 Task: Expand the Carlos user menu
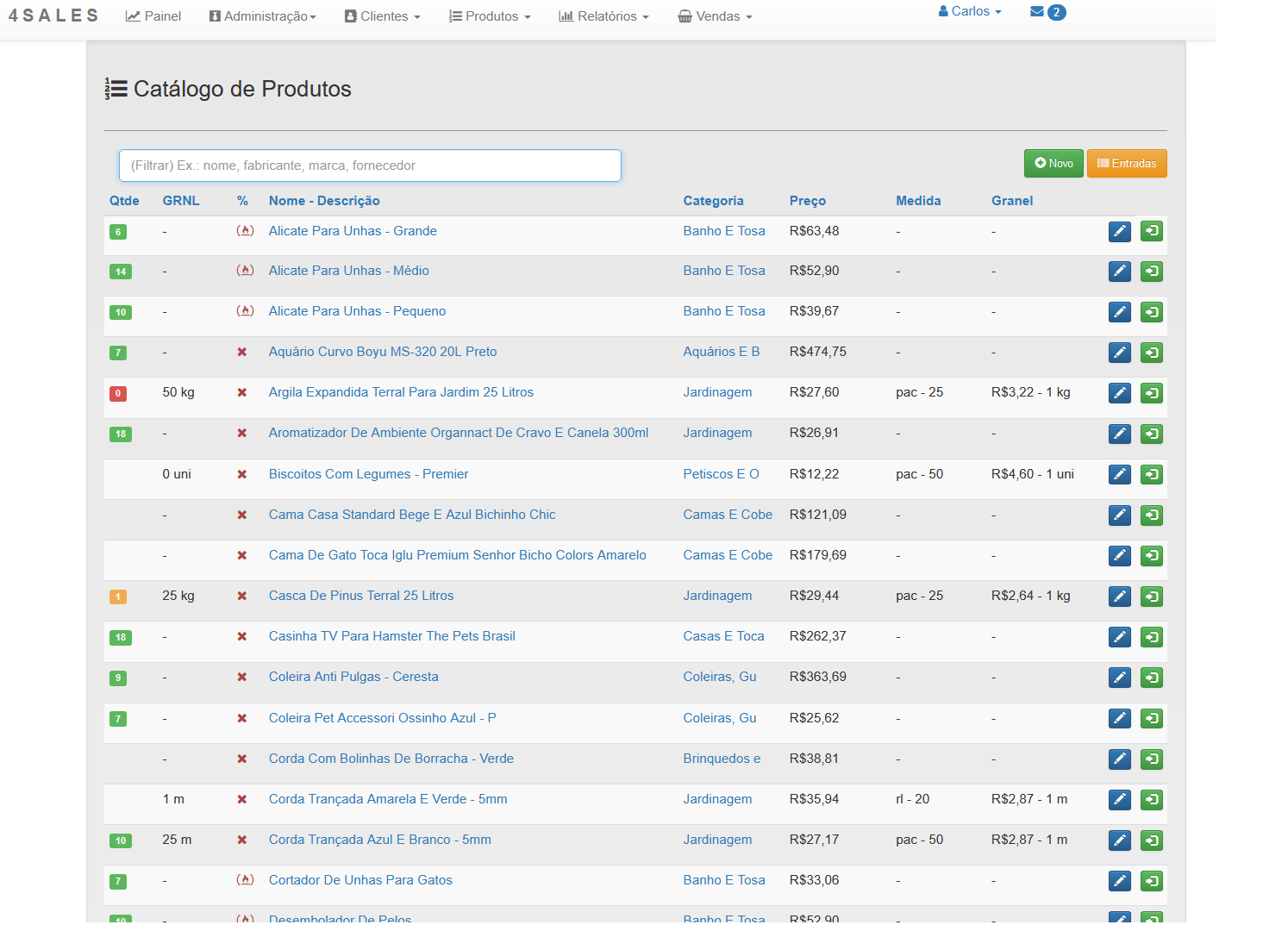pyautogui.click(x=970, y=12)
